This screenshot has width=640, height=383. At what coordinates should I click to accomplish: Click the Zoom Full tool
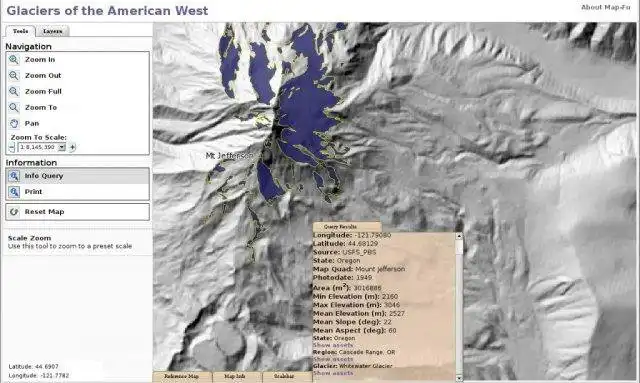tap(77, 91)
